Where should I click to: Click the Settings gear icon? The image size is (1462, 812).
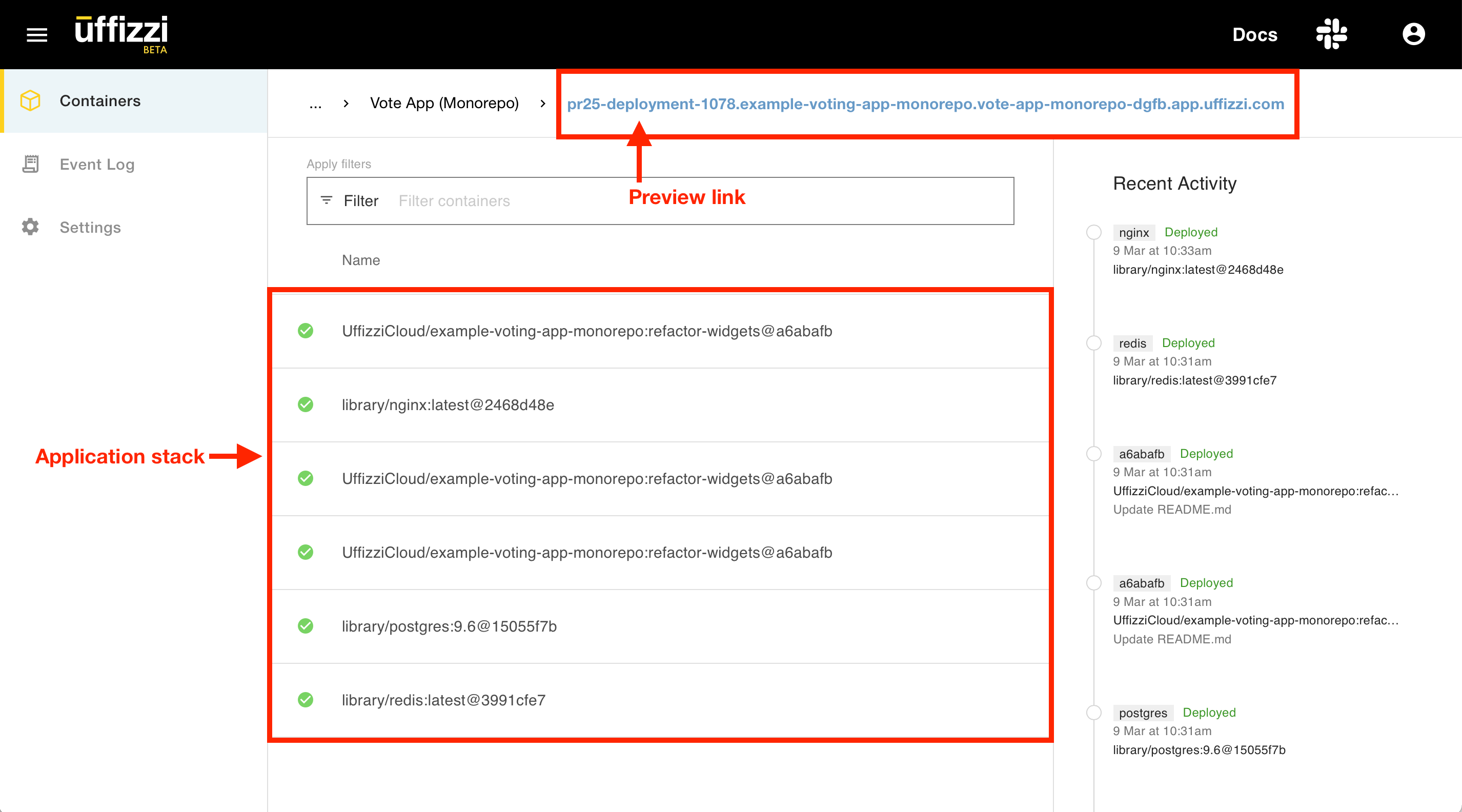(31, 227)
